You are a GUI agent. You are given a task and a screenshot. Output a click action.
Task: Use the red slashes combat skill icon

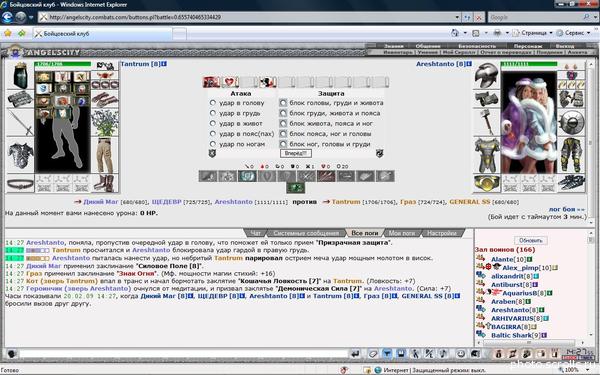326,176
